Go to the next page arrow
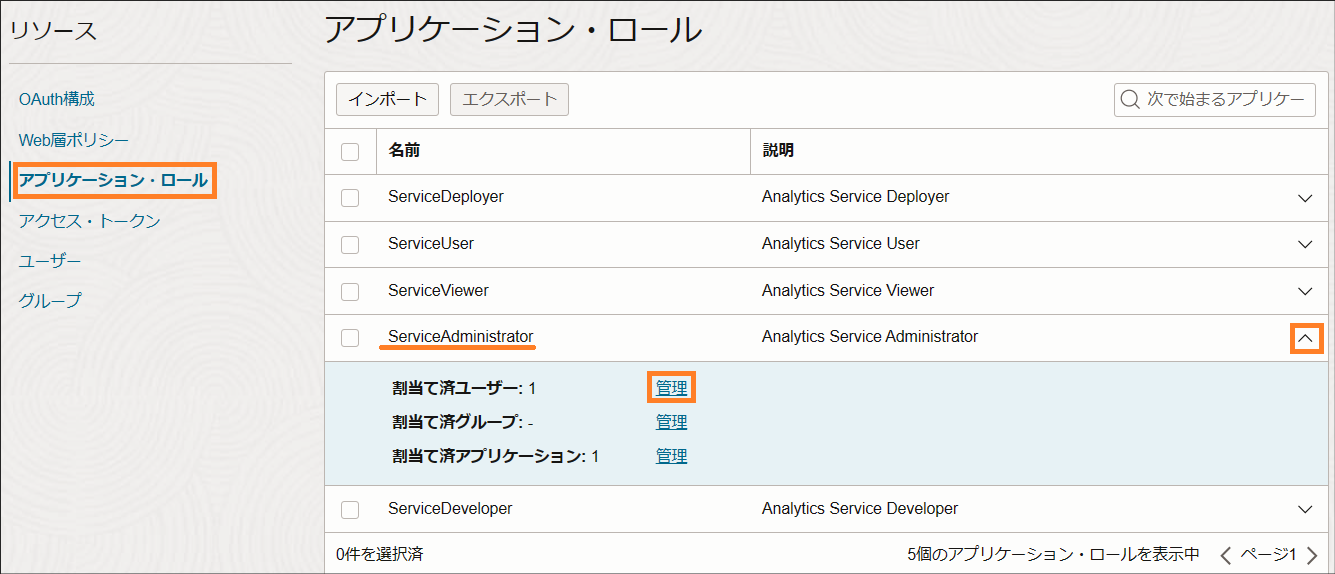Screen dimensions: 1335x574 1312,554
